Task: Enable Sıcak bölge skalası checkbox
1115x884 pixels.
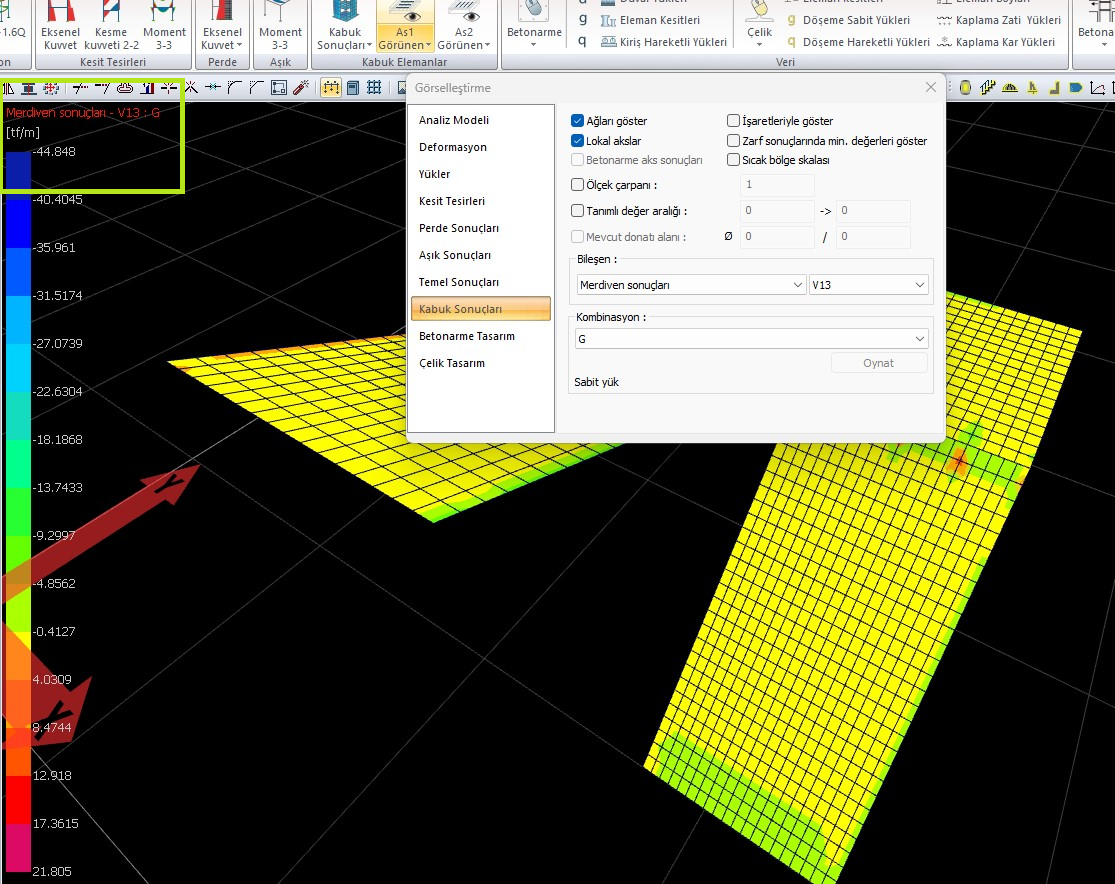Action: 734,160
